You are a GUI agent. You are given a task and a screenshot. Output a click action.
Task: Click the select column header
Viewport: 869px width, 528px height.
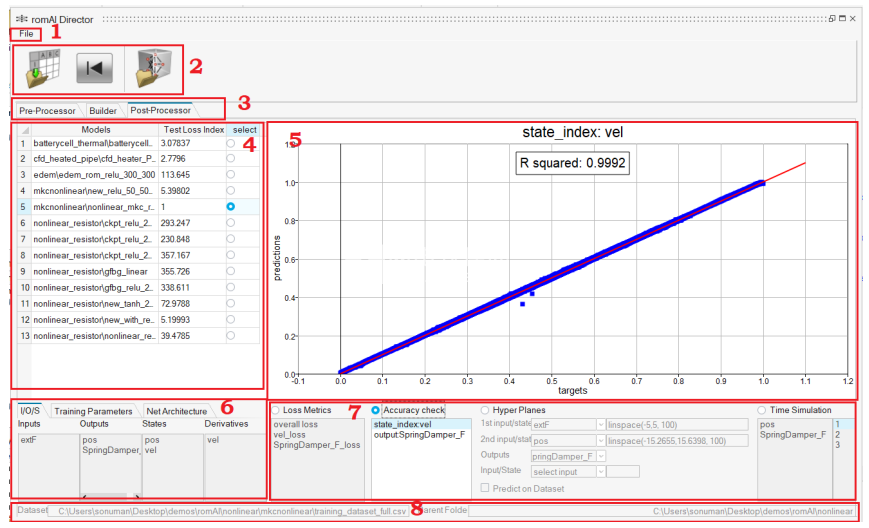coord(244,130)
